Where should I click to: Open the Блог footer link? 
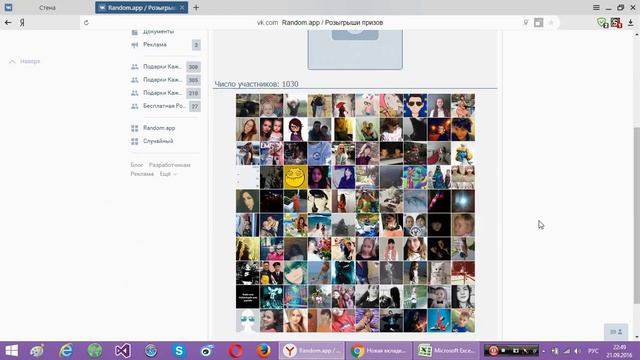[137, 165]
